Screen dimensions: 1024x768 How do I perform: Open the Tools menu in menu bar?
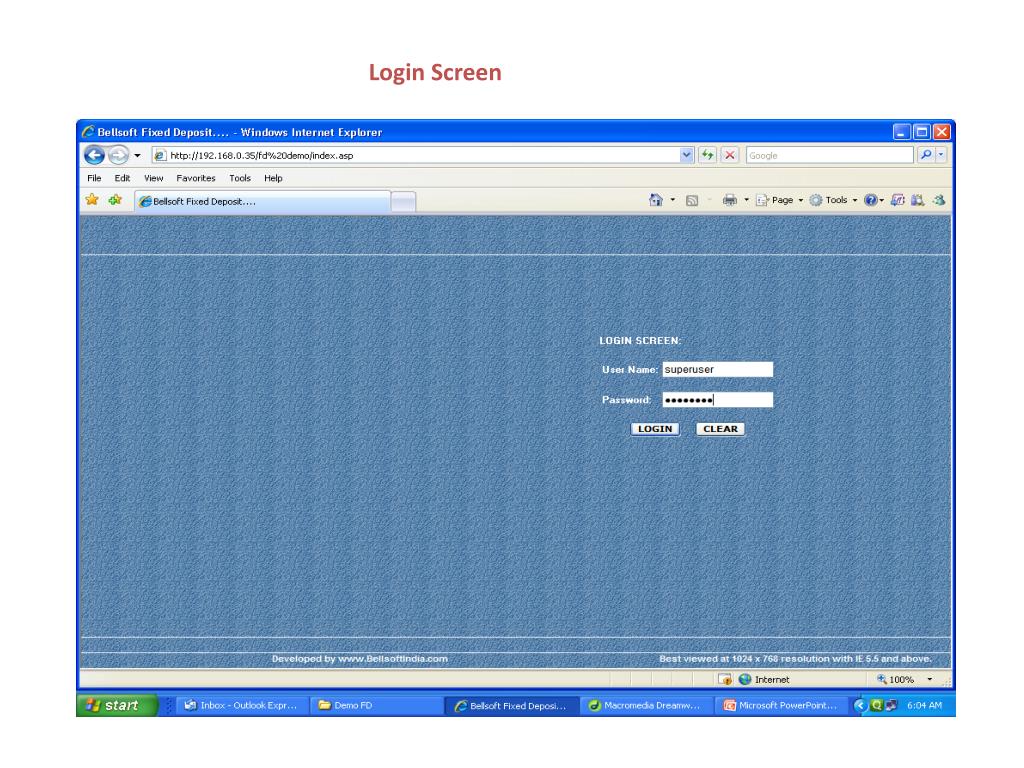[x=240, y=178]
